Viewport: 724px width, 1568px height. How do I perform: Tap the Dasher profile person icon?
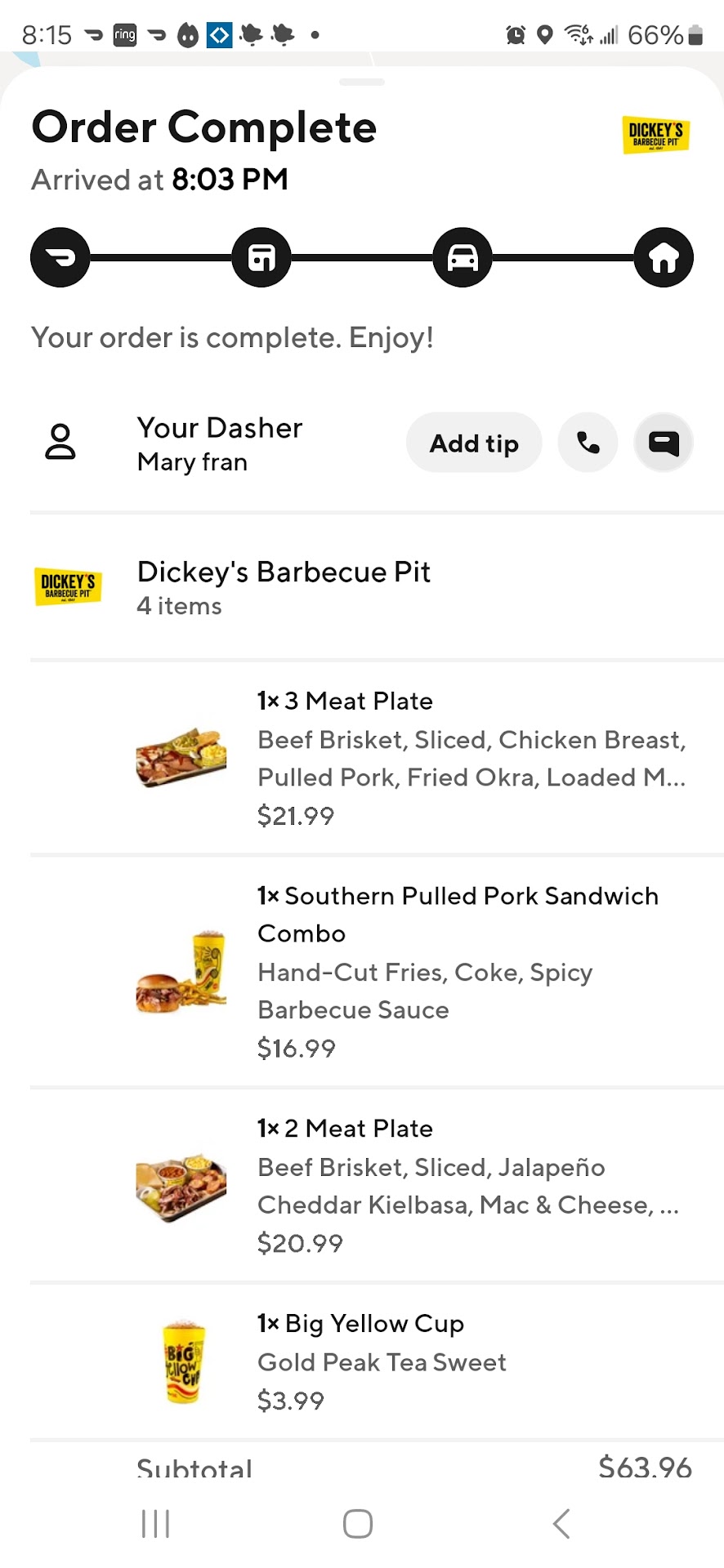click(60, 443)
